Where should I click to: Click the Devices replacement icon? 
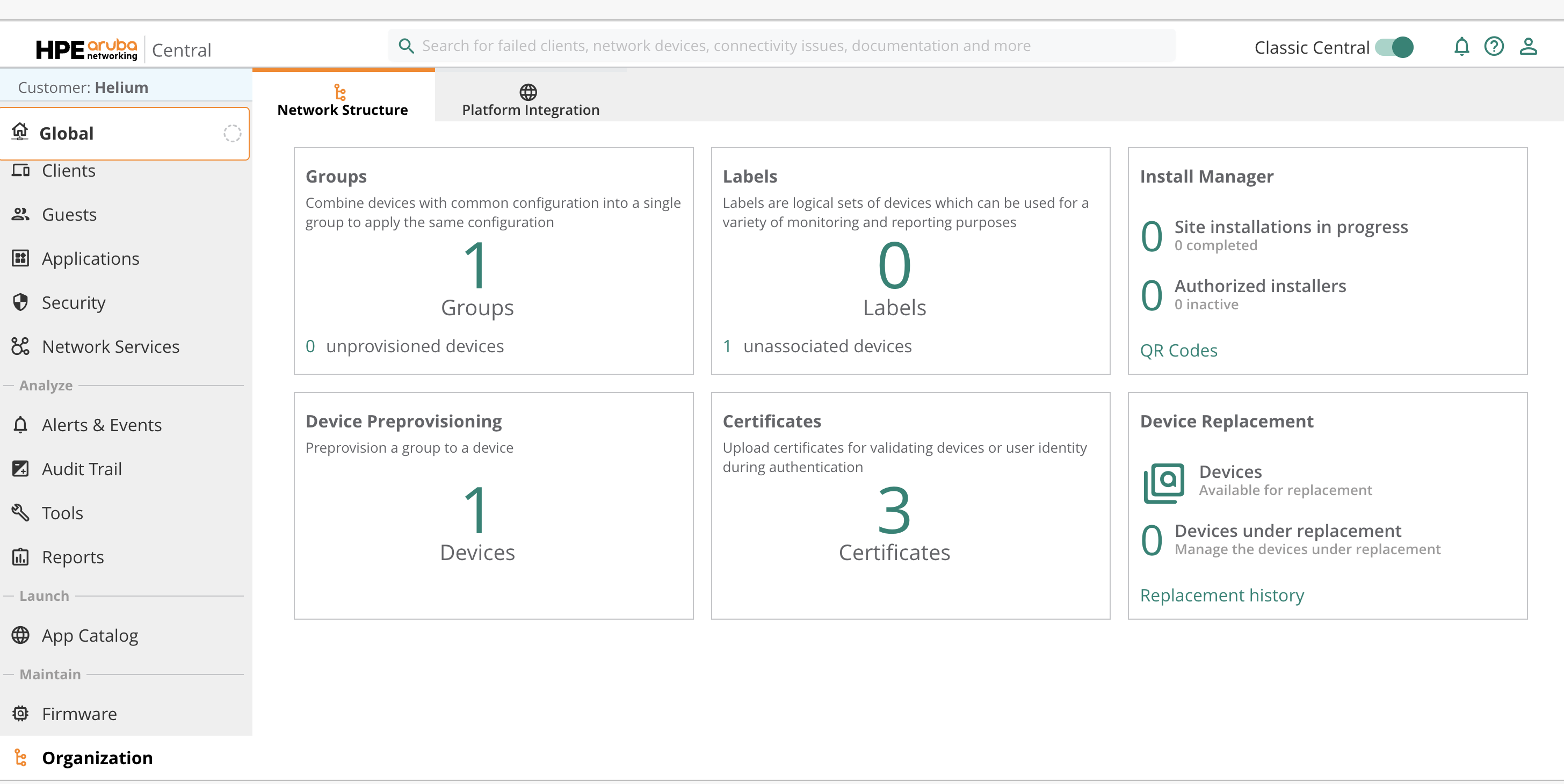coord(1163,483)
